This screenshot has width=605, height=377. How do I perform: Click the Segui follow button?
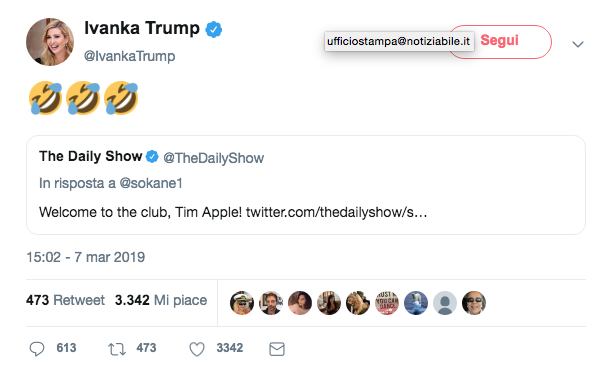[x=500, y=42]
